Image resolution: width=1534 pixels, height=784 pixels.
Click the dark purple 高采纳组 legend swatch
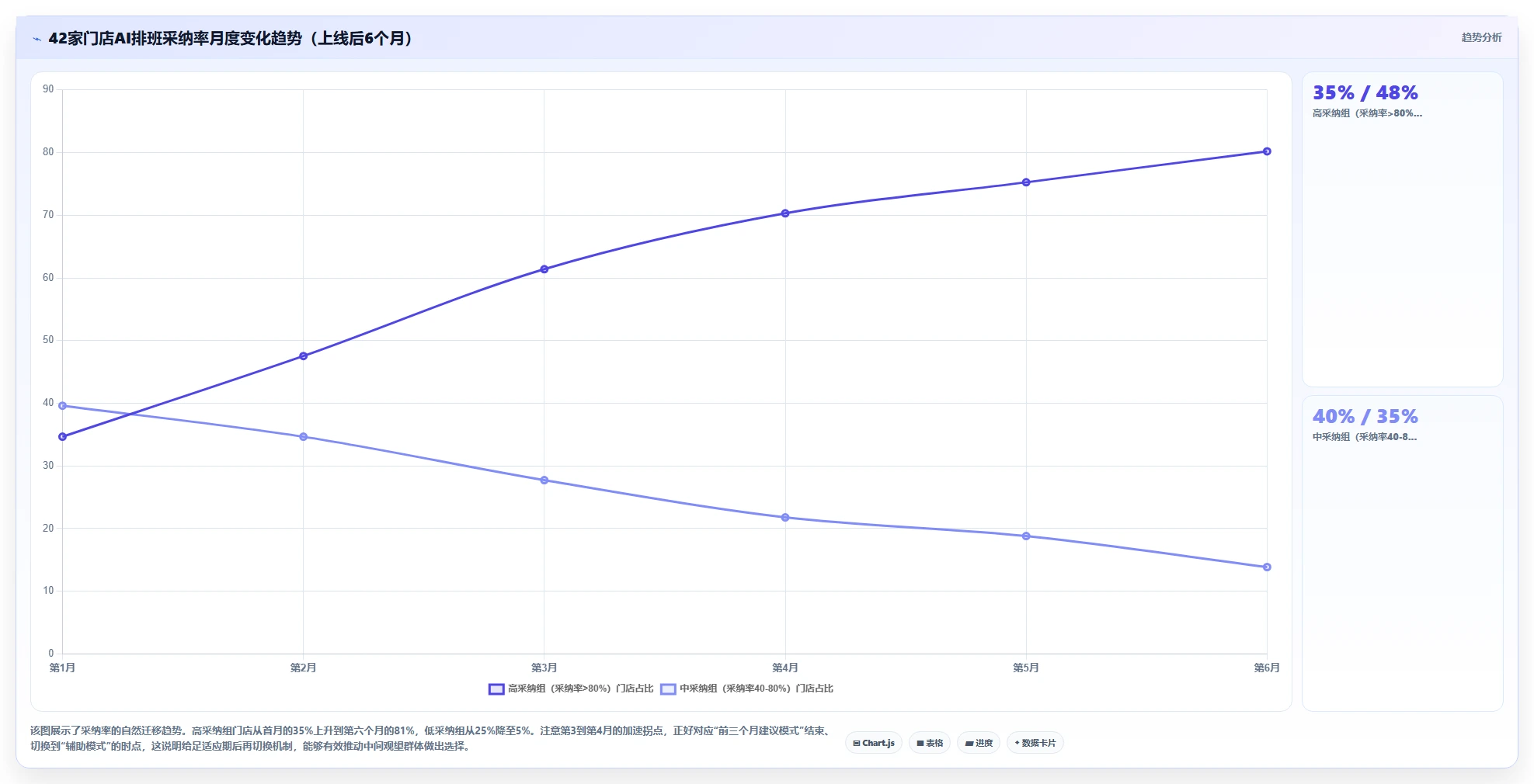496,689
